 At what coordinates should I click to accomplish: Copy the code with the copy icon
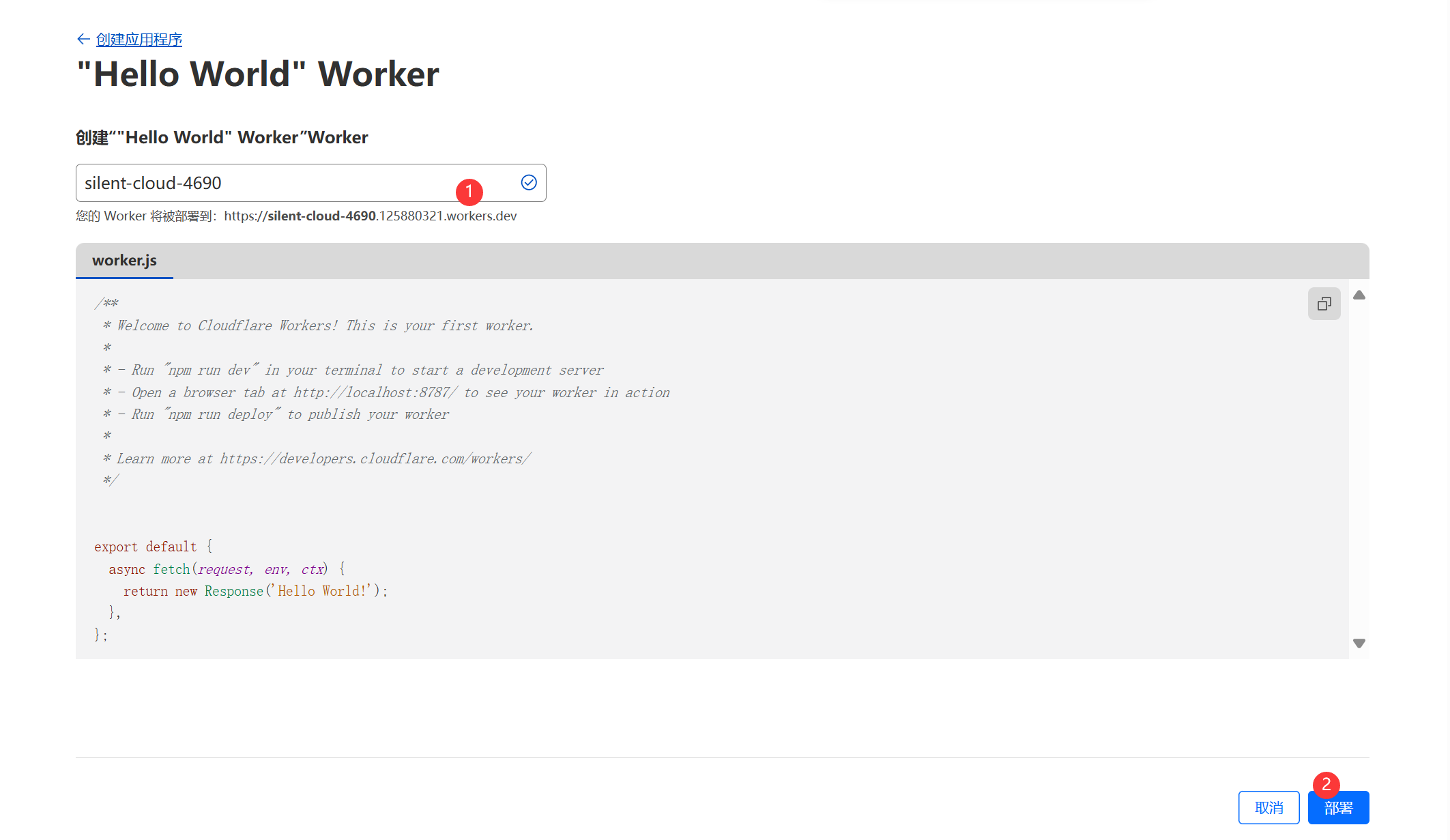point(1324,304)
